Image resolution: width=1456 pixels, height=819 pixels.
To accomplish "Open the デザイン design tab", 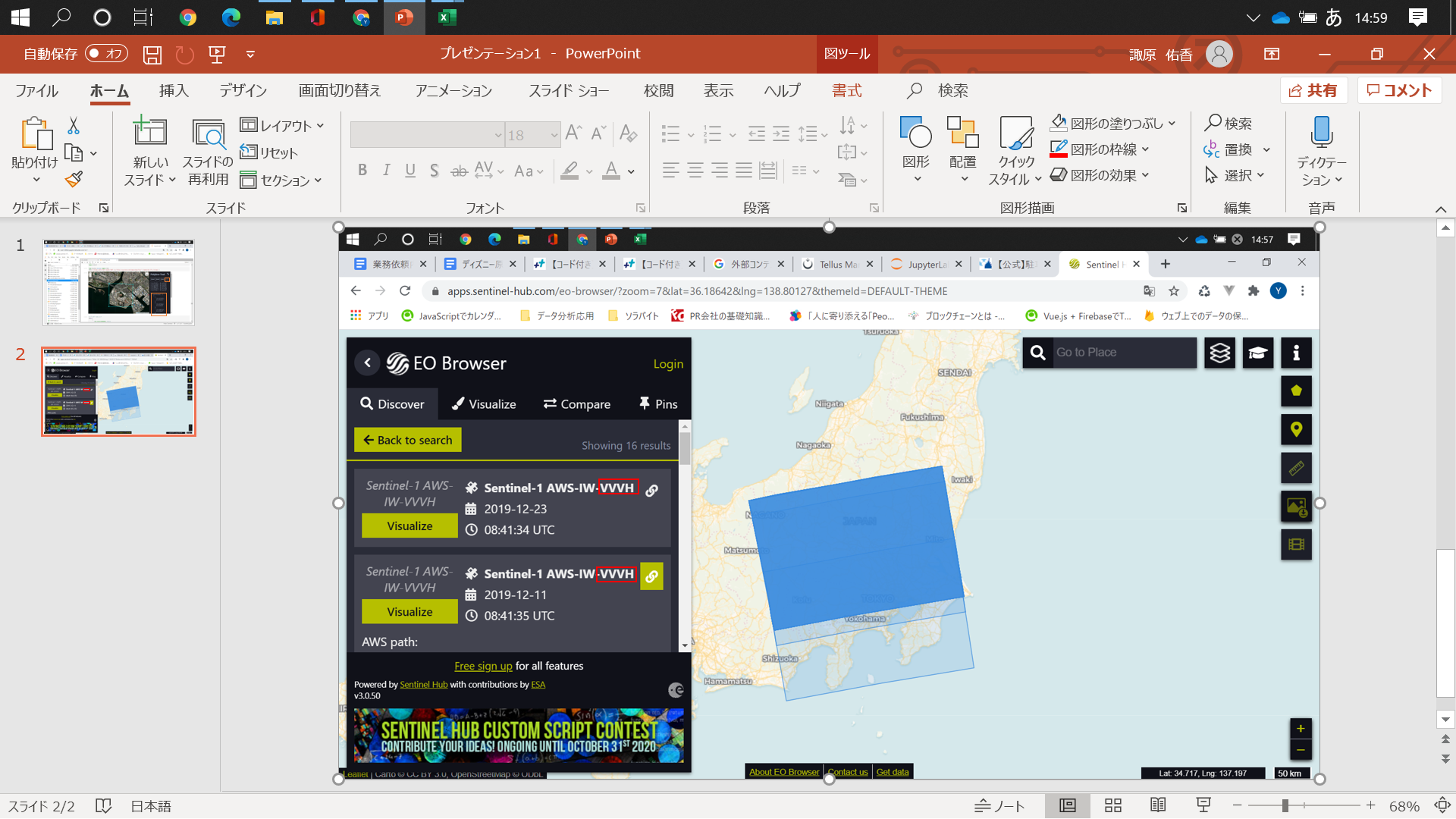I will click(x=243, y=91).
